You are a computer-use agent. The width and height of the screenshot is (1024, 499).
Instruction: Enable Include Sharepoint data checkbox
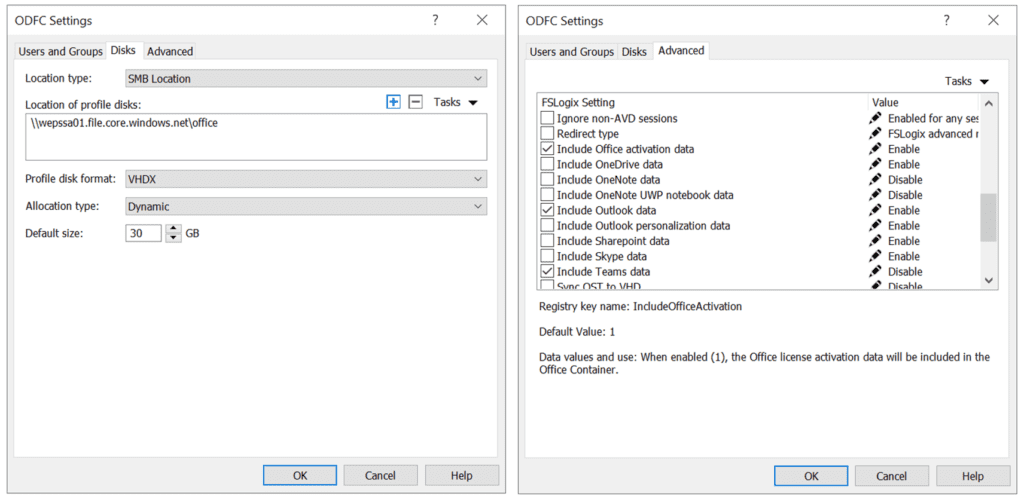pyautogui.click(x=547, y=241)
